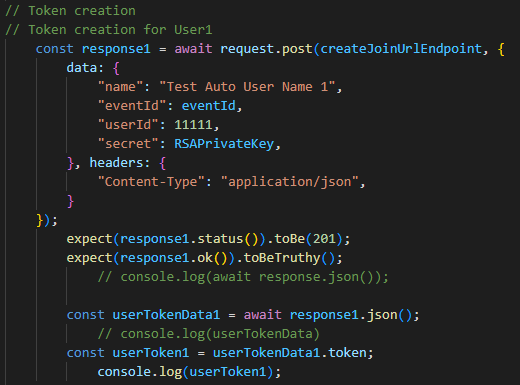
Task: Place cursor in "Test Auto User Name 1" string
Action: tap(247, 87)
